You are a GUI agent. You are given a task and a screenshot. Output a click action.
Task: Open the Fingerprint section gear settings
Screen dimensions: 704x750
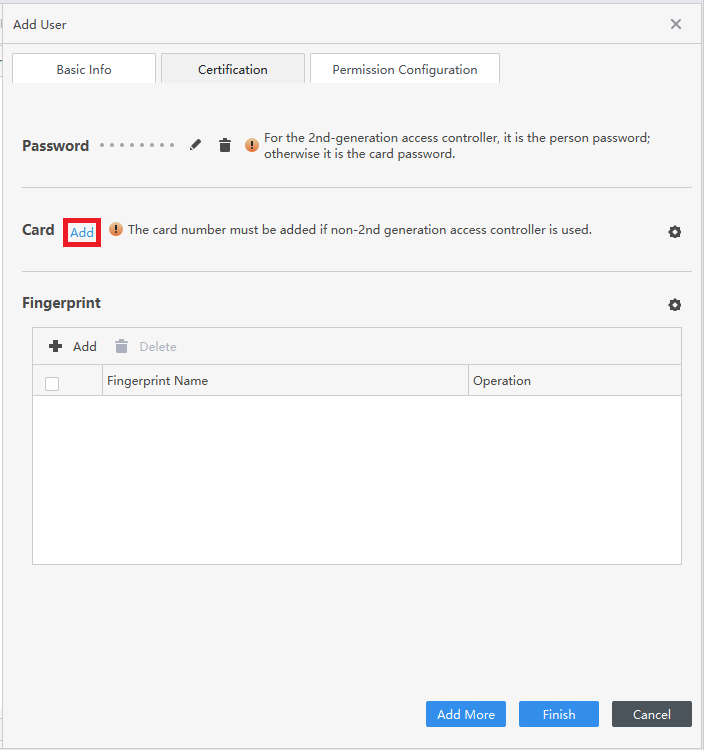click(675, 305)
